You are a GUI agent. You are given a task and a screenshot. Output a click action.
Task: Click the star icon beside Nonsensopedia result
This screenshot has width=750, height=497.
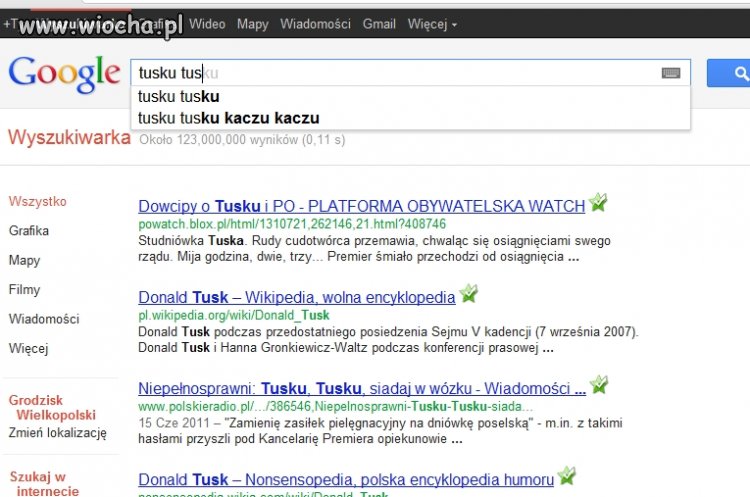(567, 475)
